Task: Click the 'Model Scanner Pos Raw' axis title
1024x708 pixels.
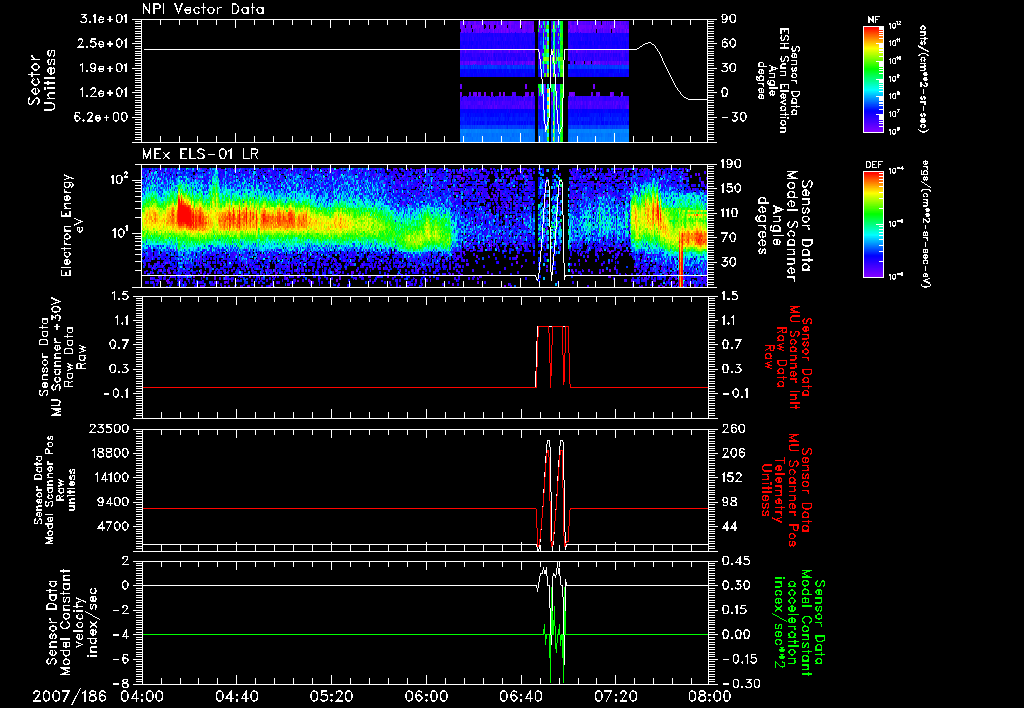Action: tap(54, 489)
